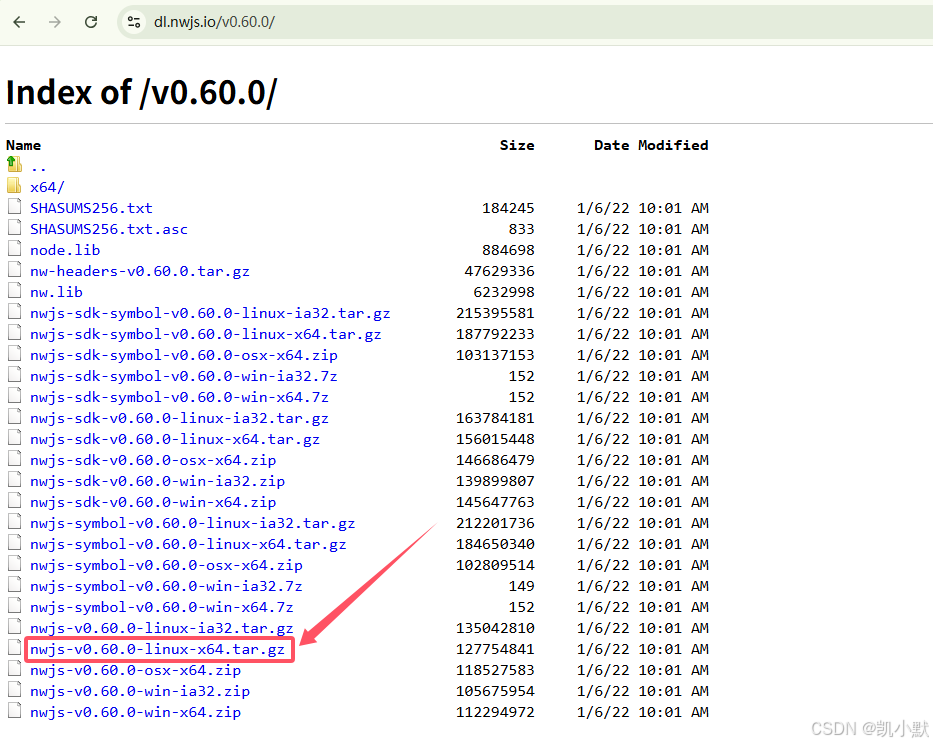Viewport: 933px width, 744px height.
Task: Click the x64 folder icon
Action: tap(14, 185)
